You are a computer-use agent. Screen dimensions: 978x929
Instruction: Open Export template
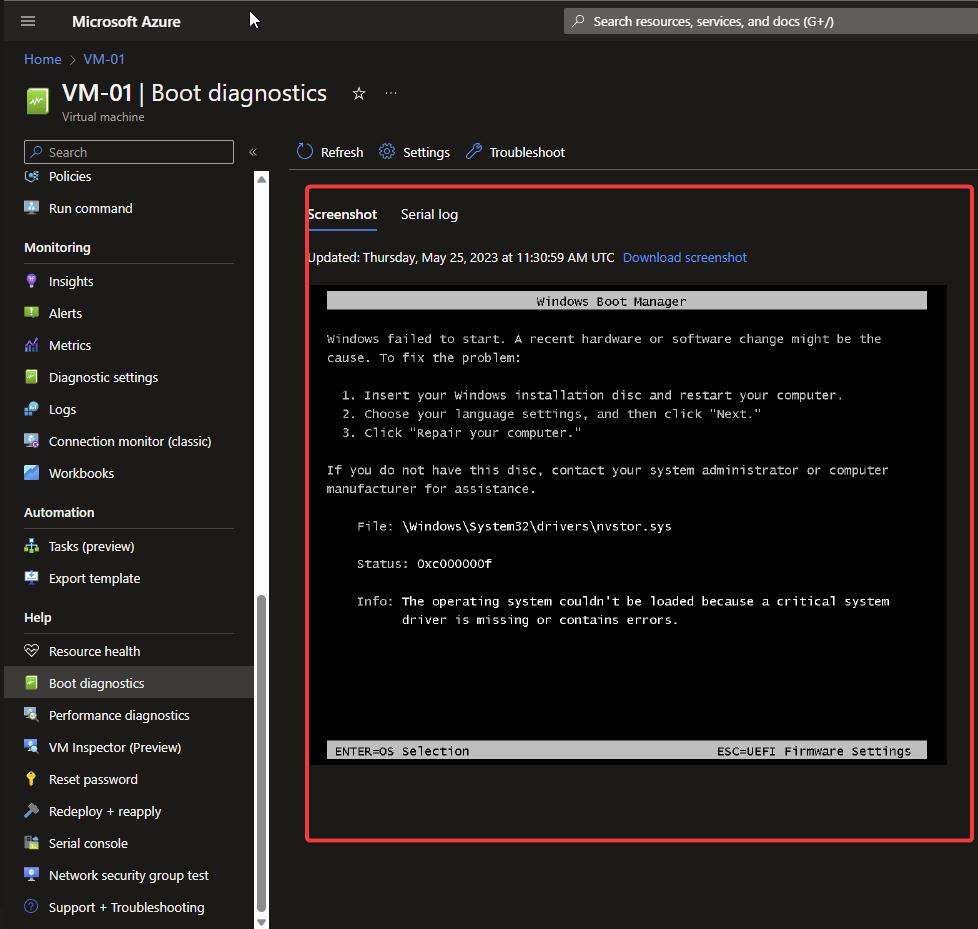pos(92,578)
